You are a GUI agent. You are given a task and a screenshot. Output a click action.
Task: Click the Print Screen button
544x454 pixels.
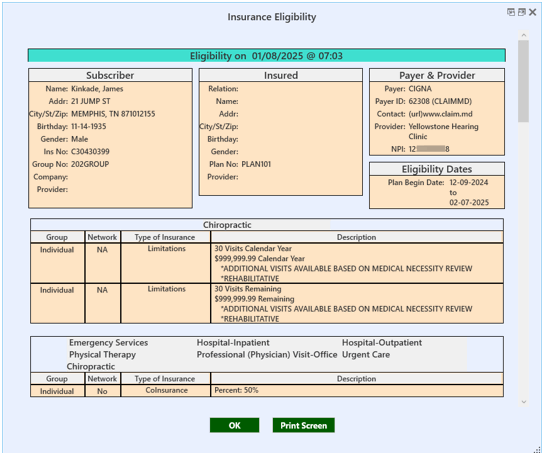coord(304,425)
